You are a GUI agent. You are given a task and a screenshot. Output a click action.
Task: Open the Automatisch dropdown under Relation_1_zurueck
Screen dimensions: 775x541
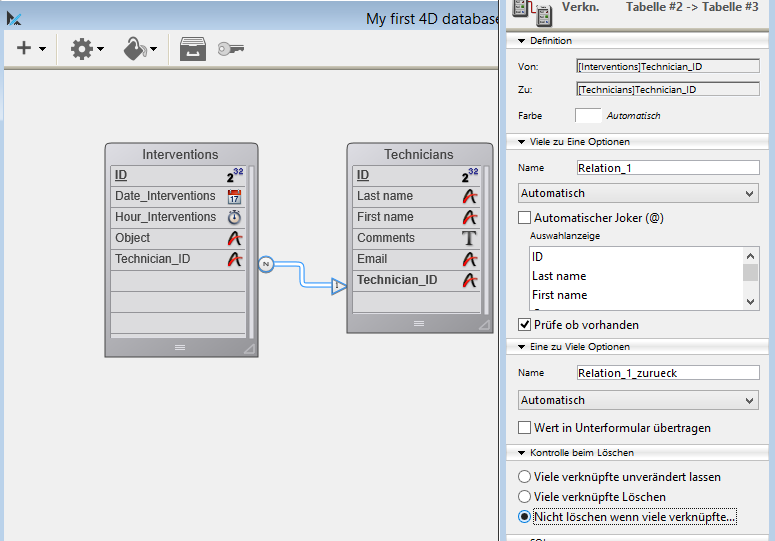638,400
